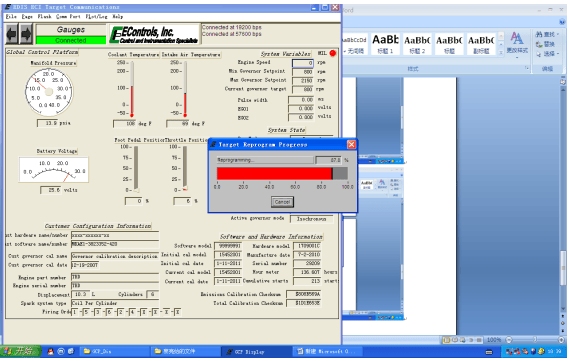Expand the Word styles gallery more arrow
Screen dimensions: 570x361
501,52
